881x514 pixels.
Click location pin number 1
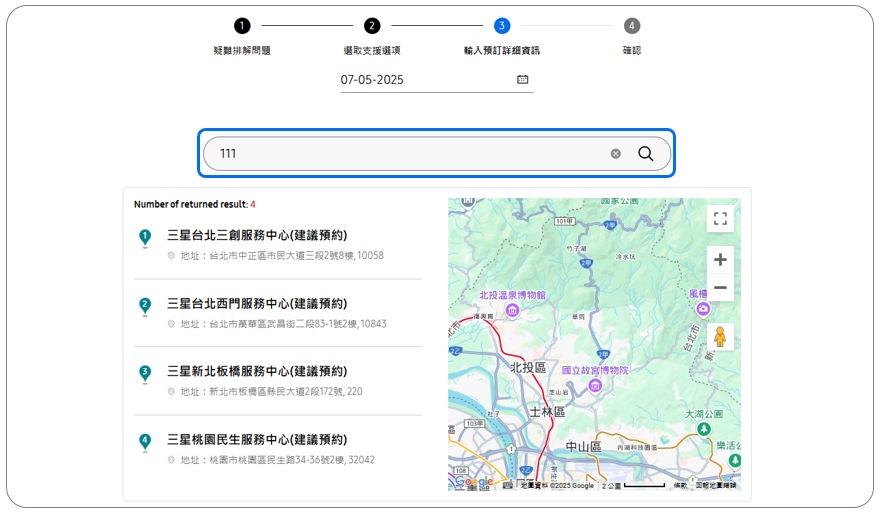(x=145, y=238)
